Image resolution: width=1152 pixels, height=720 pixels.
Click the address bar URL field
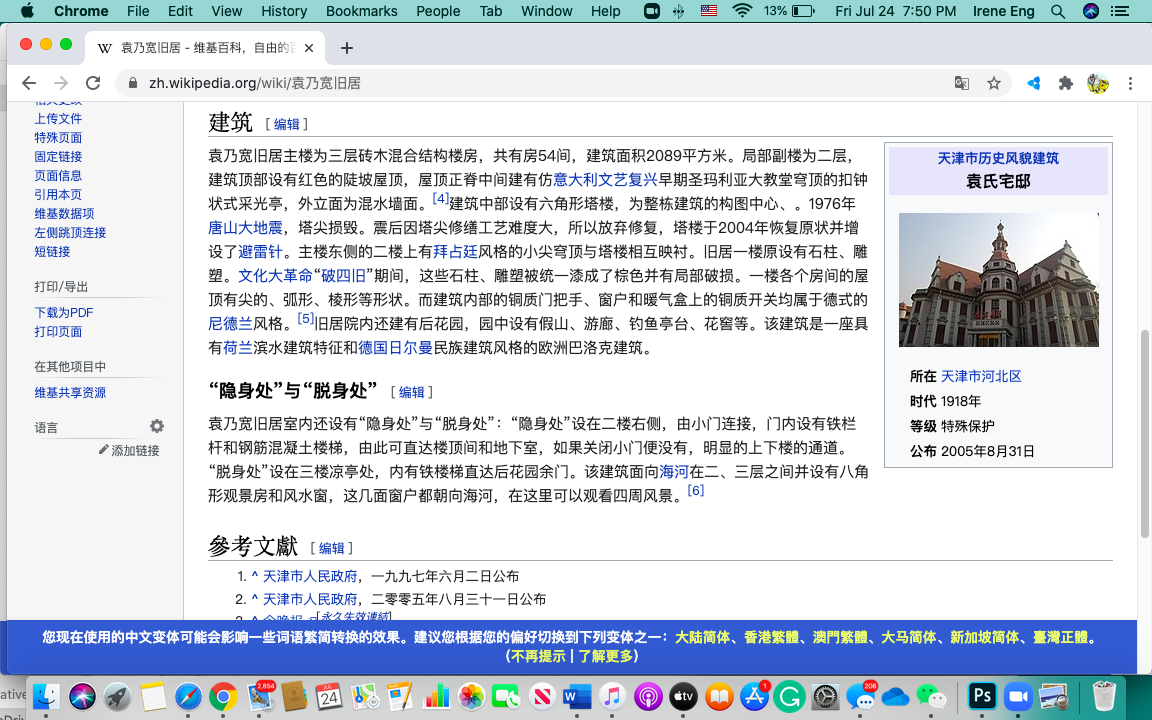point(540,83)
